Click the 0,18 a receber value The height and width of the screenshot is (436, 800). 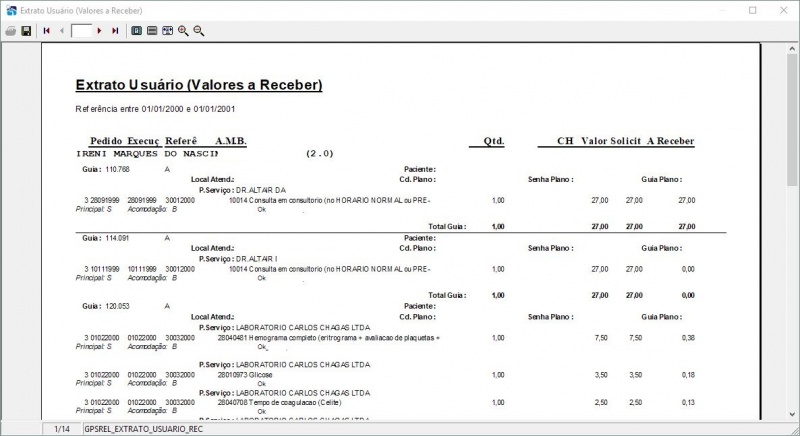pyautogui.click(x=688, y=375)
